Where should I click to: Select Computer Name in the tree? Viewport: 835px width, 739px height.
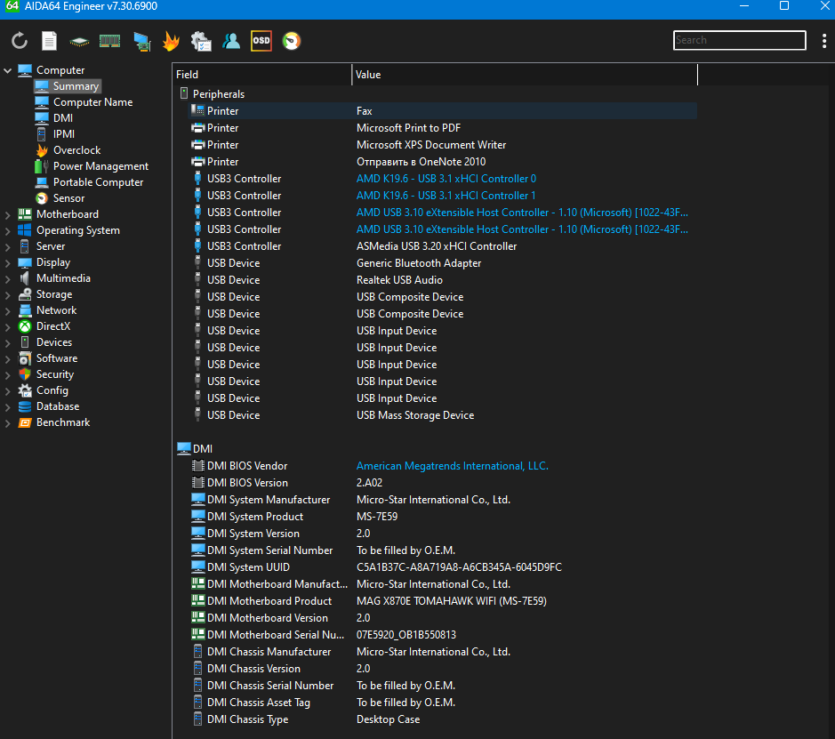(x=93, y=102)
